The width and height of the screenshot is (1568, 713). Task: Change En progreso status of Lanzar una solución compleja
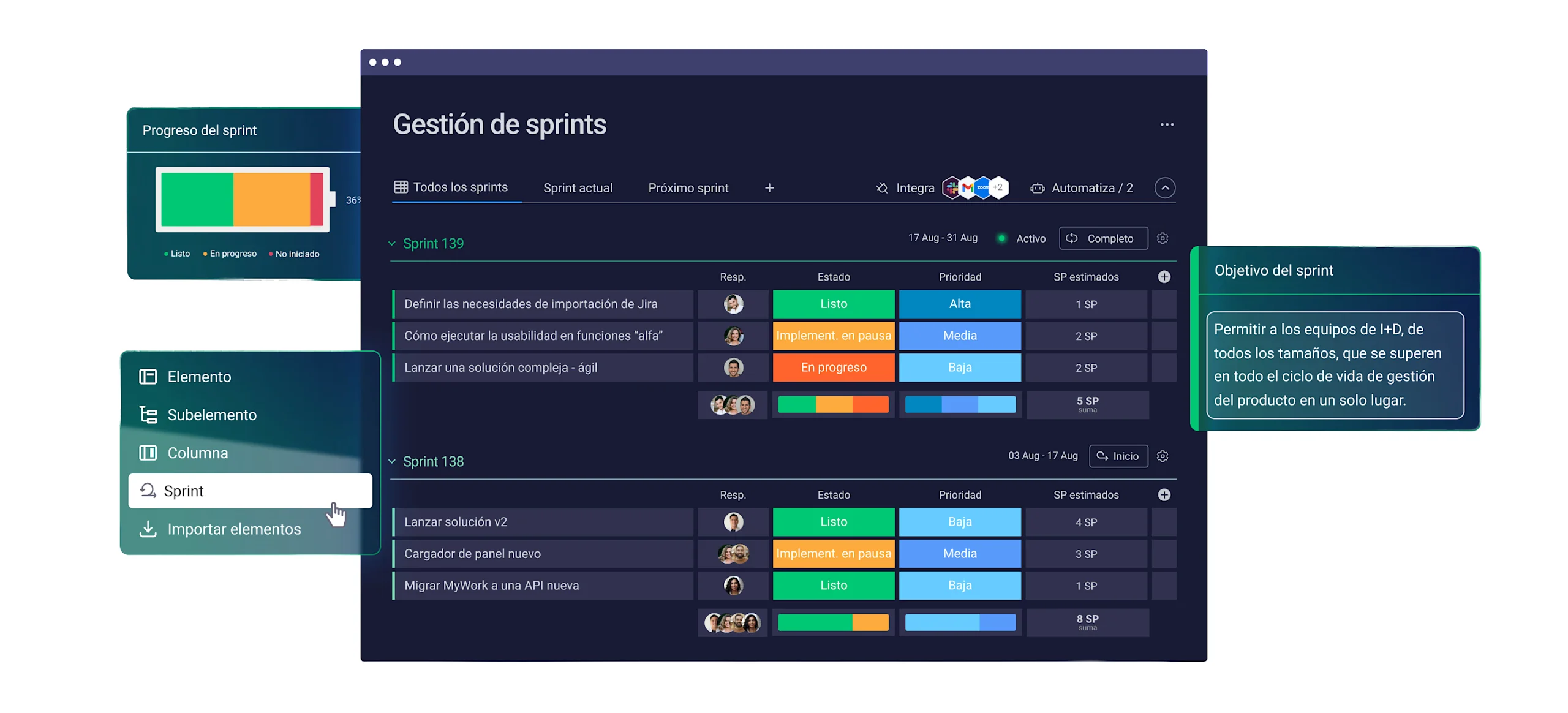[x=833, y=368]
